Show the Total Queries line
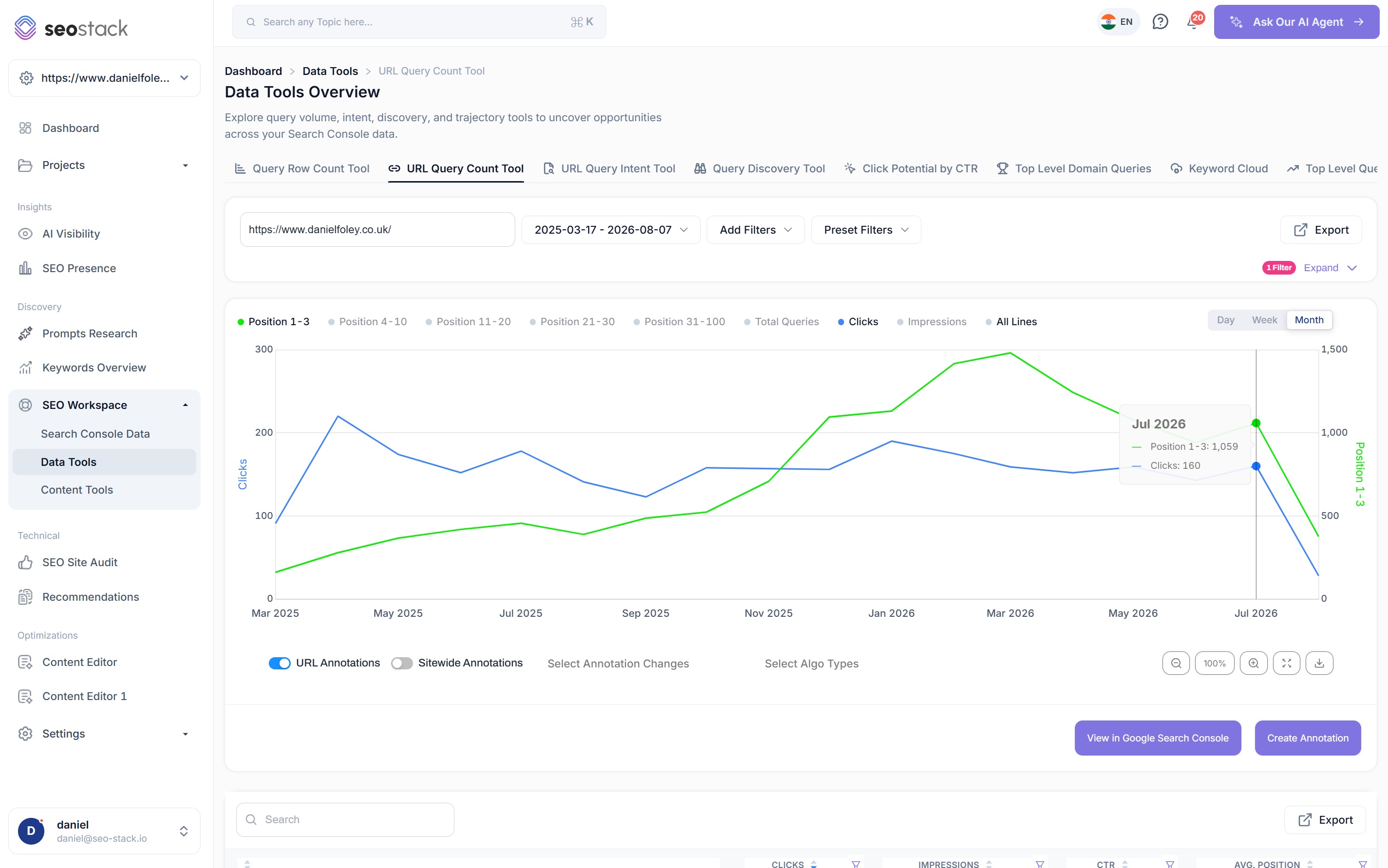 [x=782, y=321]
